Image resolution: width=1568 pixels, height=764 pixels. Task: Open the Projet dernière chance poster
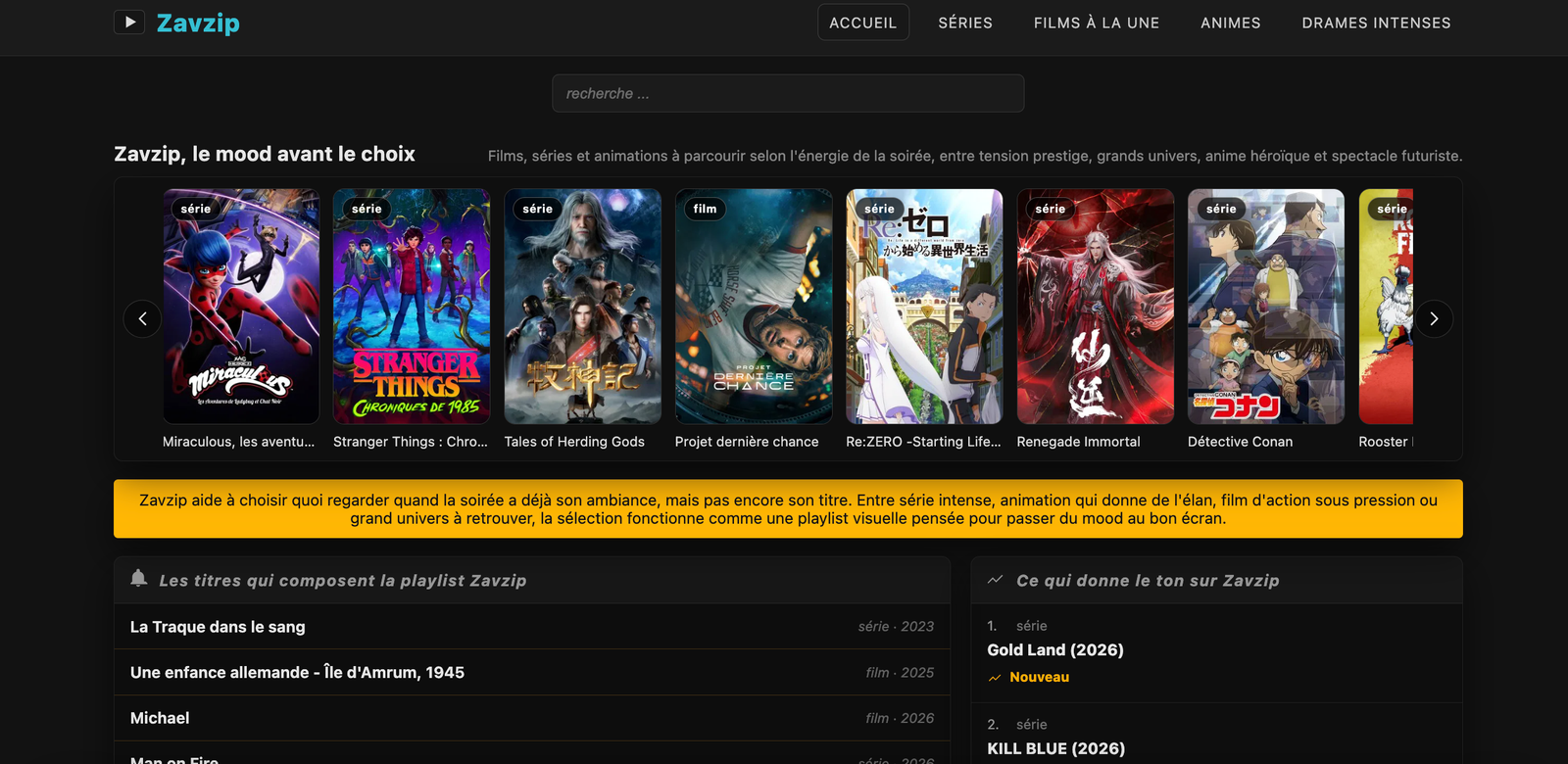coord(754,307)
